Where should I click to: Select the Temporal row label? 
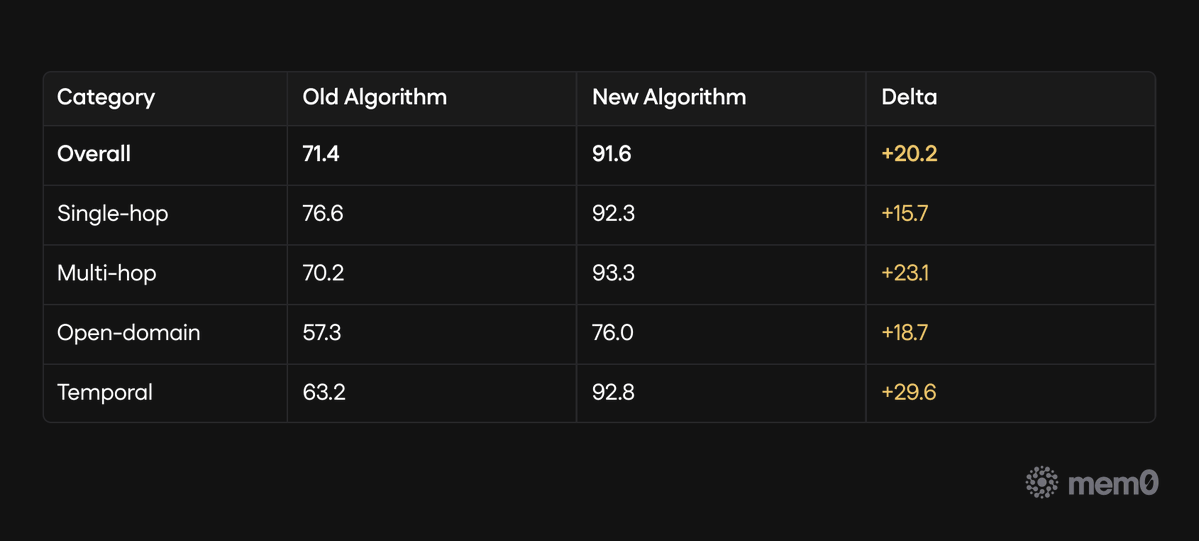click(x=104, y=392)
